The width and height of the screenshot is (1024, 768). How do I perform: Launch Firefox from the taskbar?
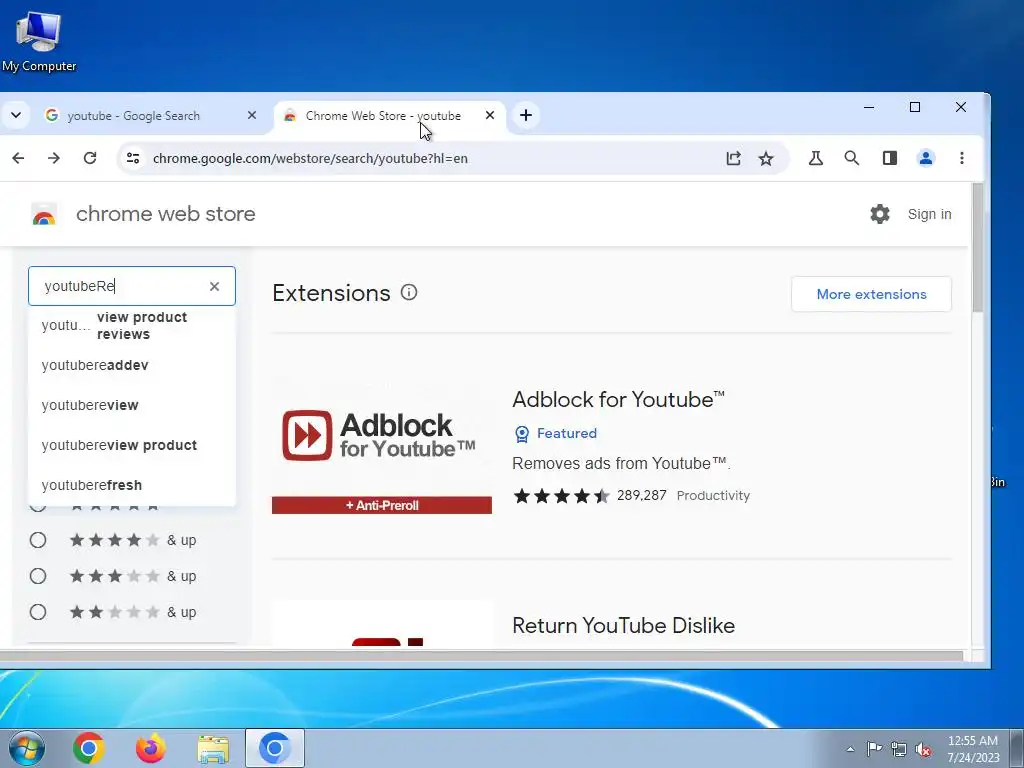pyautogui.click(x=151, y=748)
